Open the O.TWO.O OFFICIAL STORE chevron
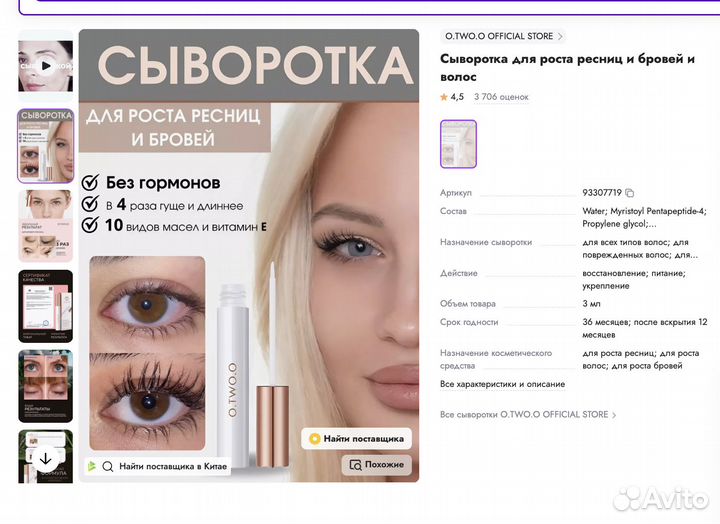The width and height of the screenshot is (720, 524). (x=560, y=36)
